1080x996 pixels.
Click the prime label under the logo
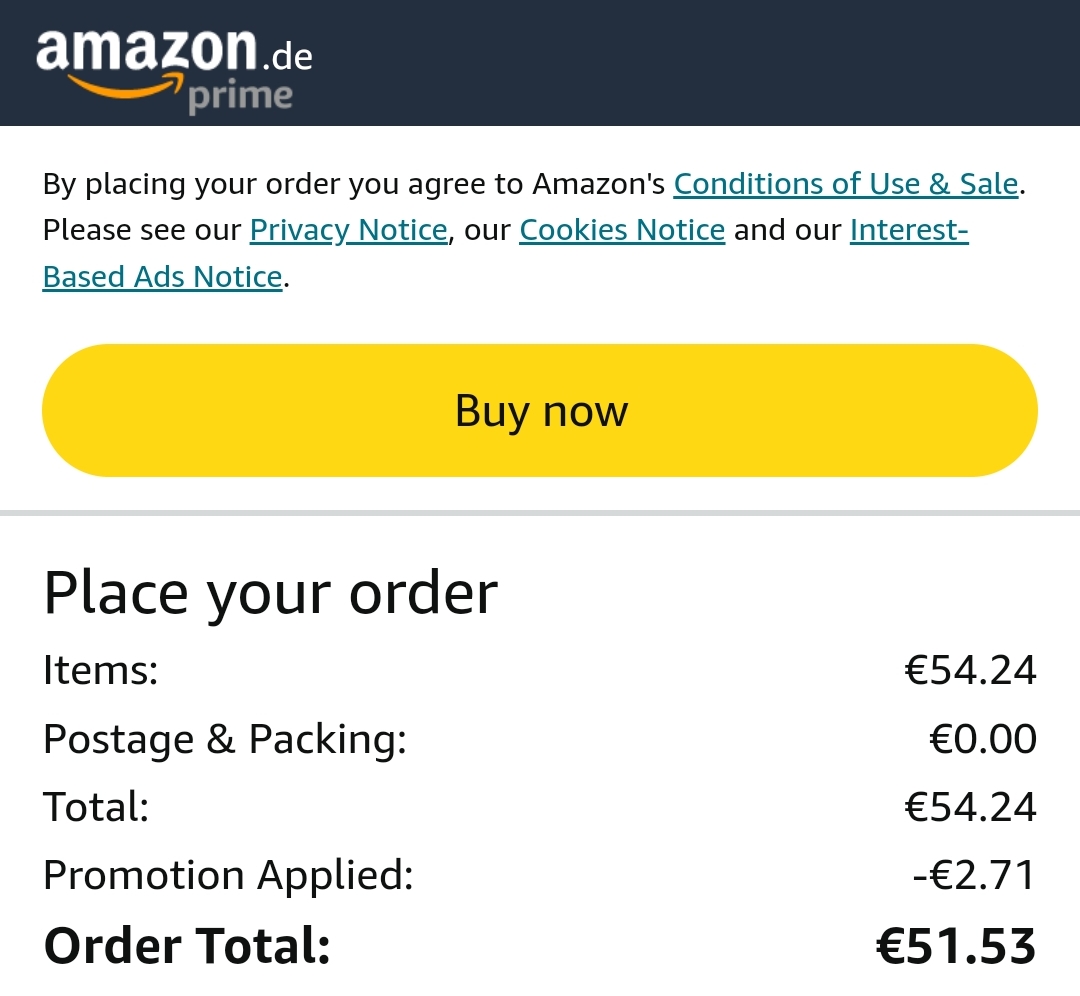(240, 97)
